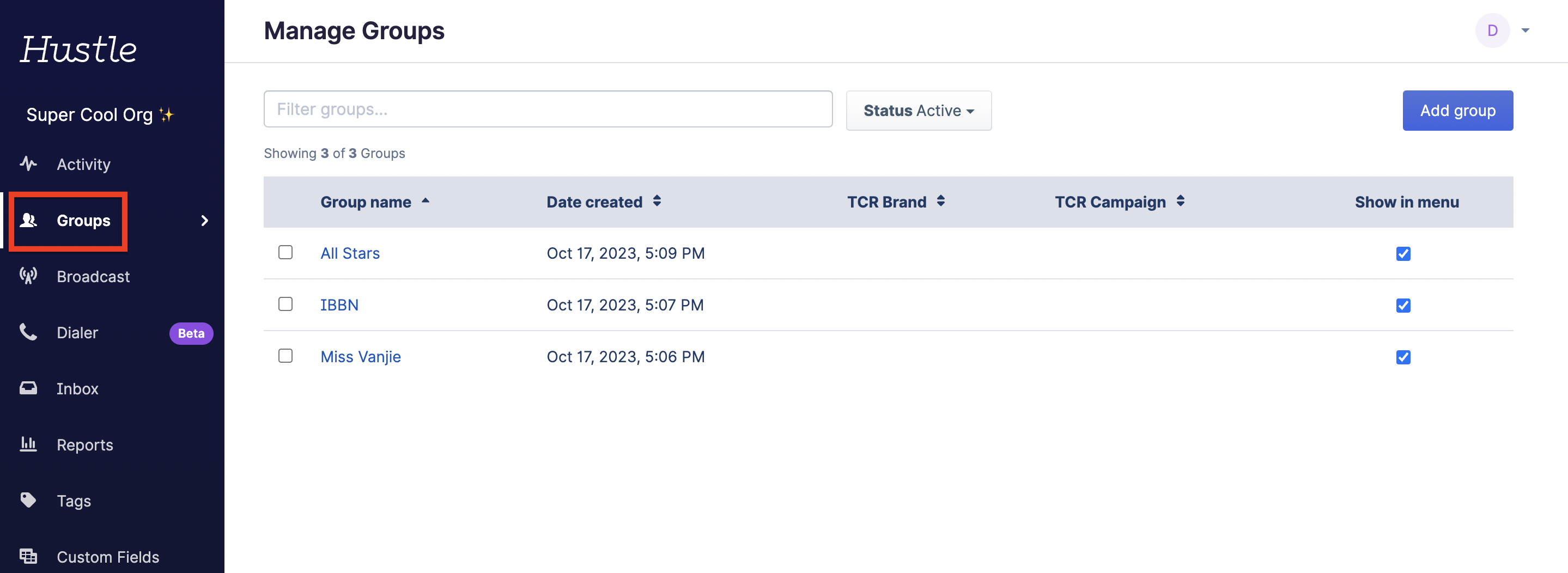
Task: Click the Inbox tray icon
Action: click(28, 388)
